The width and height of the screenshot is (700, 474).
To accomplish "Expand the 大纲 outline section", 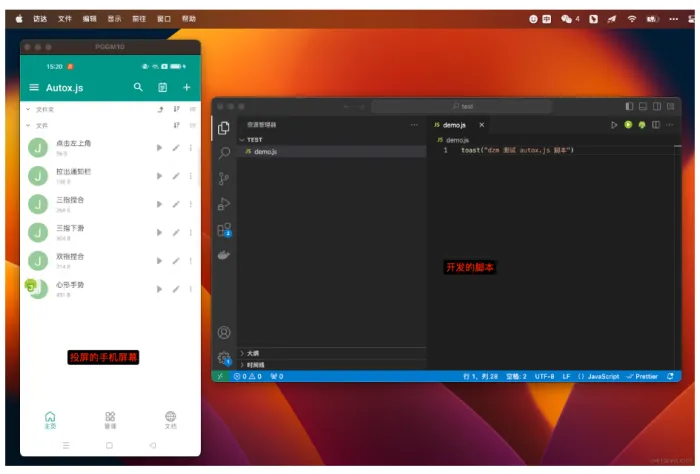I will click(x=252, y=353).
